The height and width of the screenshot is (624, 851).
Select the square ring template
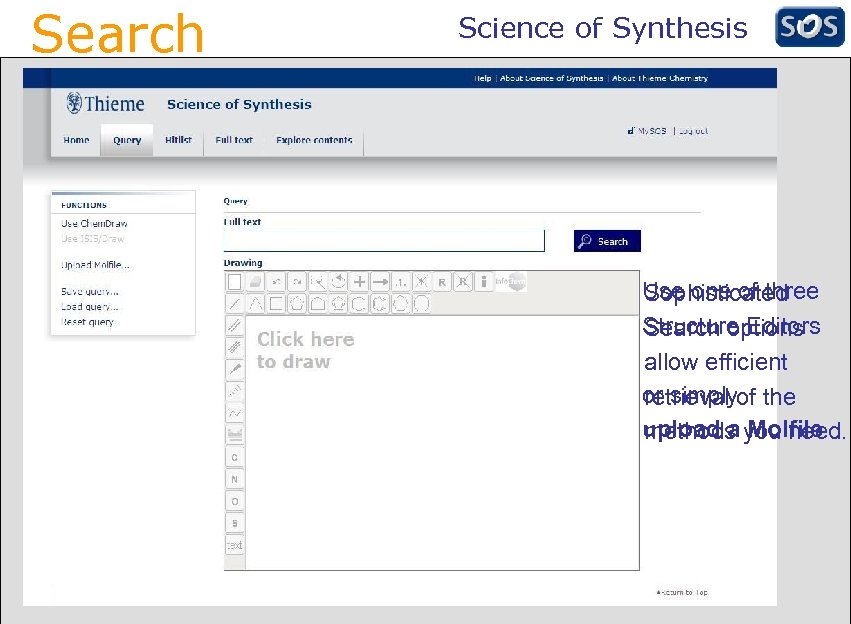[276, 303]
